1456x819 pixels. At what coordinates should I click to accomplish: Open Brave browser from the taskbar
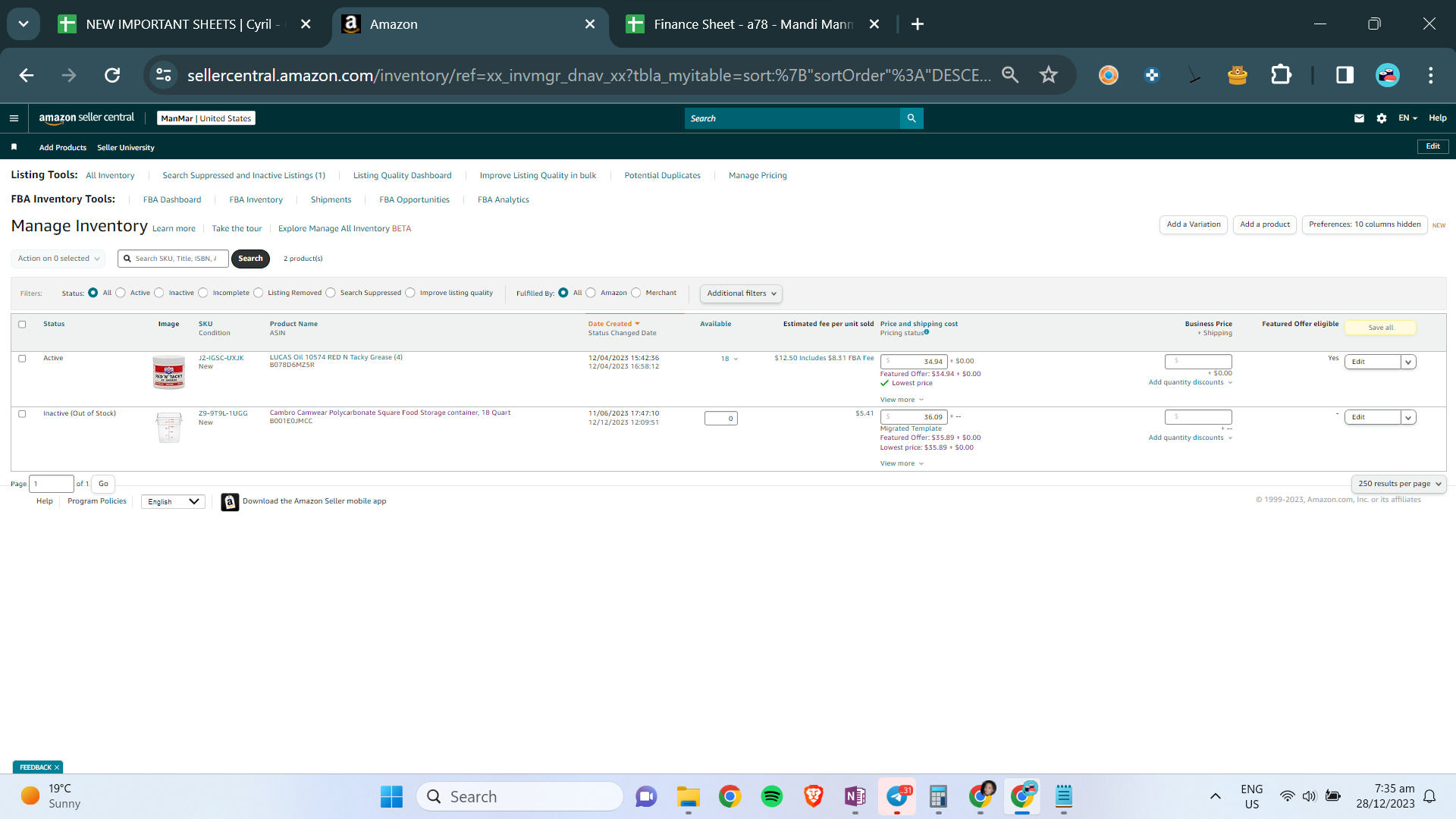[814, 796]
